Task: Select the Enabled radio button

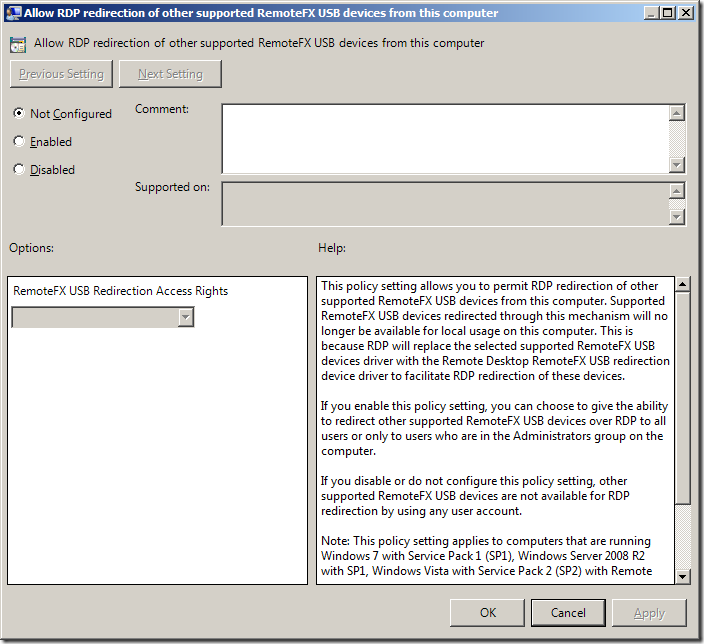Action: [19, 142]
